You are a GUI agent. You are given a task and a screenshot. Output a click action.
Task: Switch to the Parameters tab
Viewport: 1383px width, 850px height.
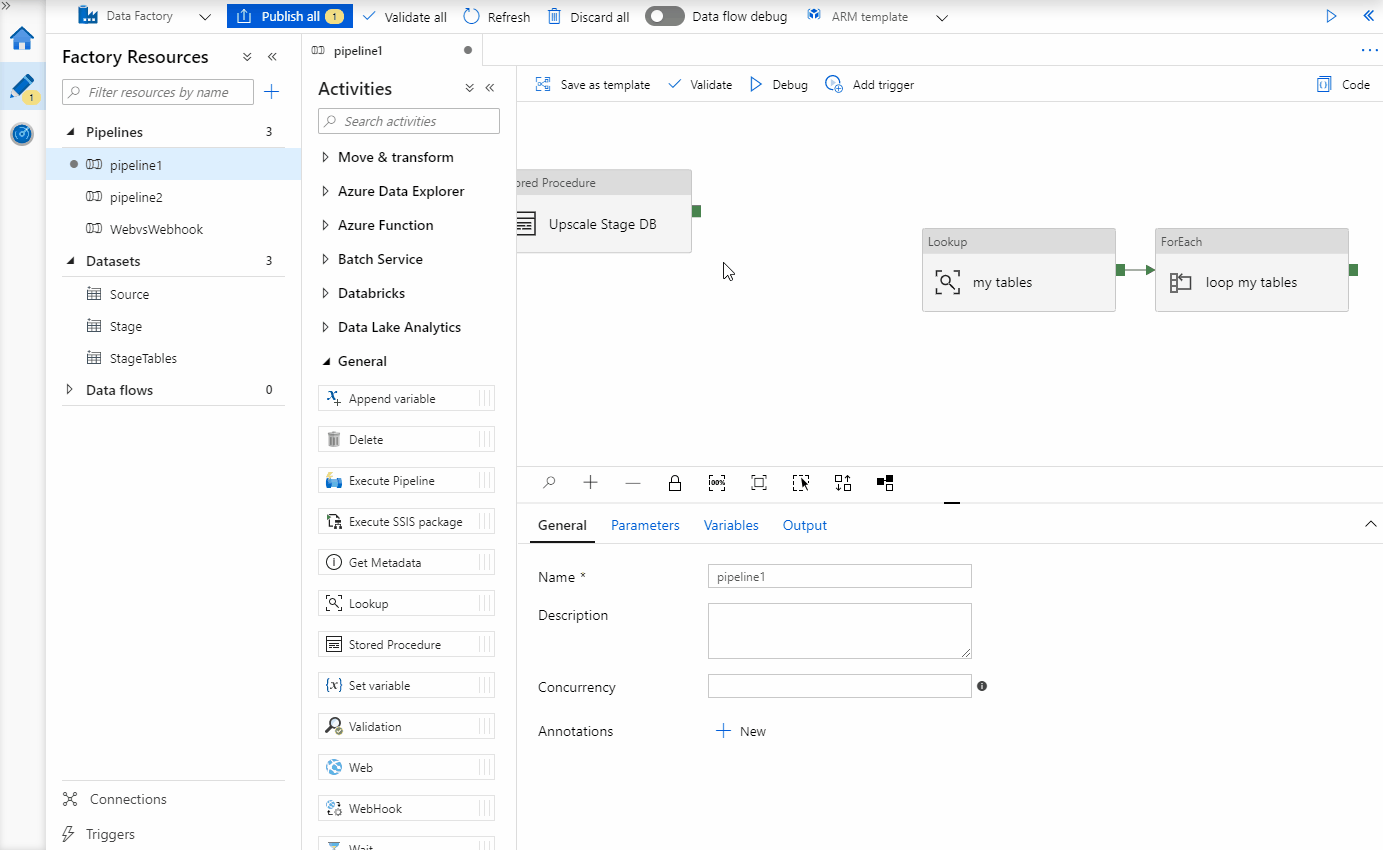pyautogui.click(x=645, y=525)
